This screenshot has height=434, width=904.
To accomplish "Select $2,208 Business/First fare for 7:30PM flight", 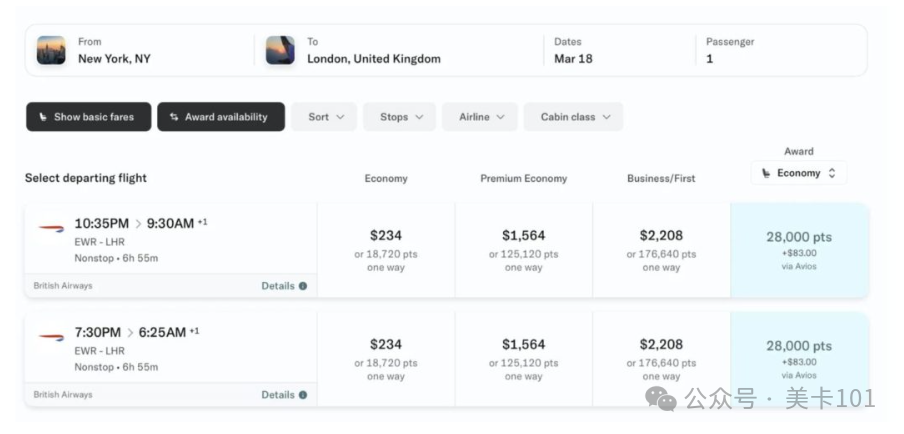I will tap(661, 359).
